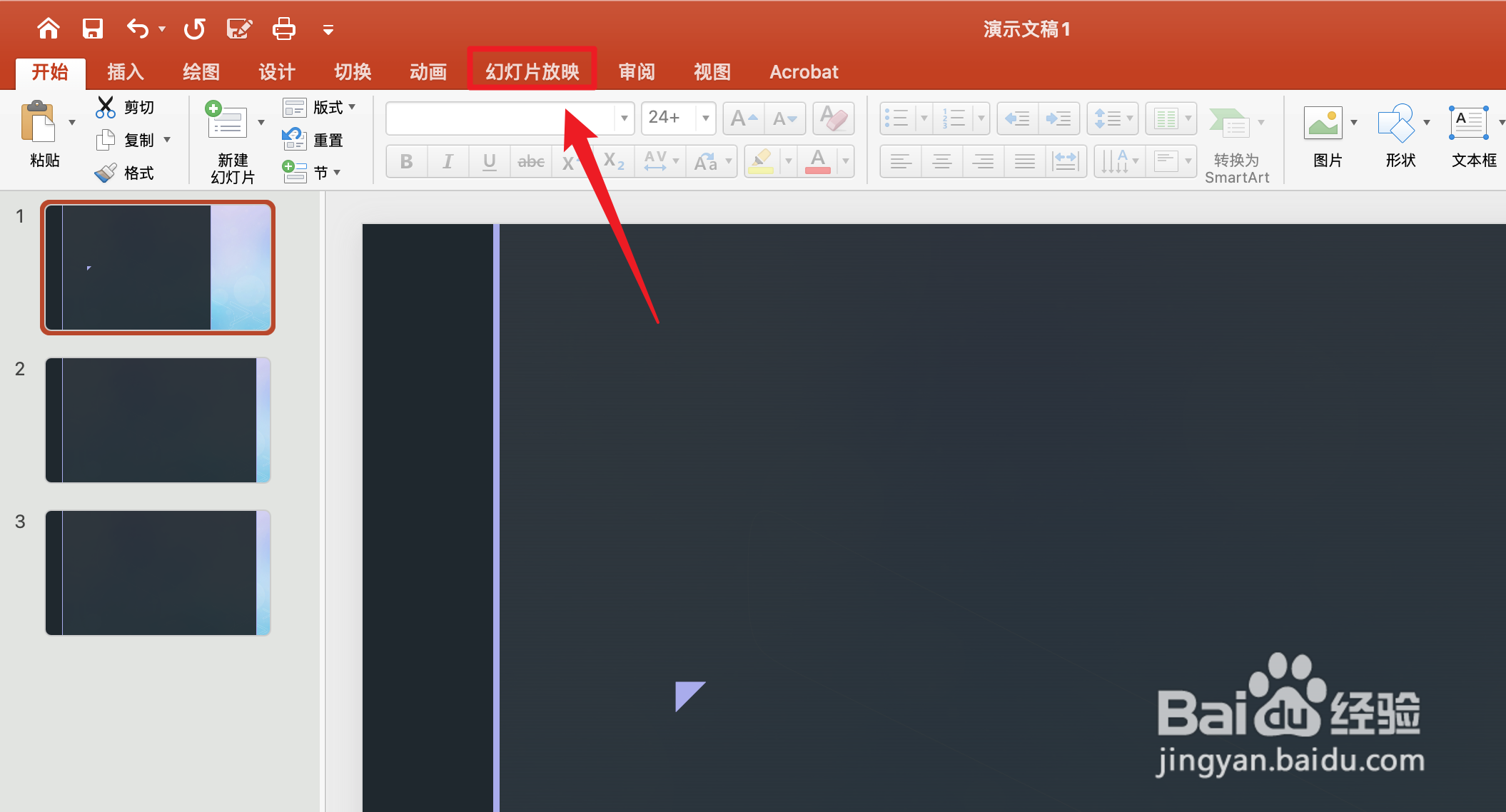Click the Save icon in title bar
The height and width of the screenshot is (812, 1506).
pyautogui.click(x=93, y=29)
